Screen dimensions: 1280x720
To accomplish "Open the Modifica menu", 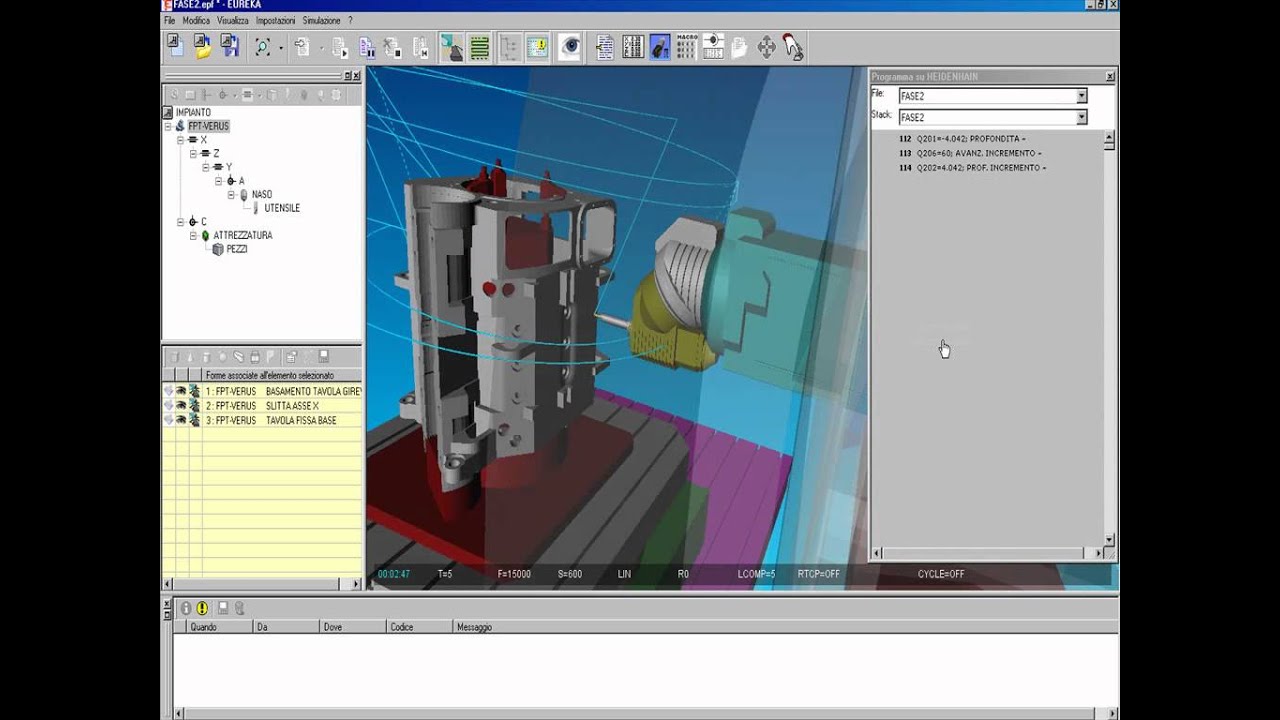I will [x=196, y=20].
